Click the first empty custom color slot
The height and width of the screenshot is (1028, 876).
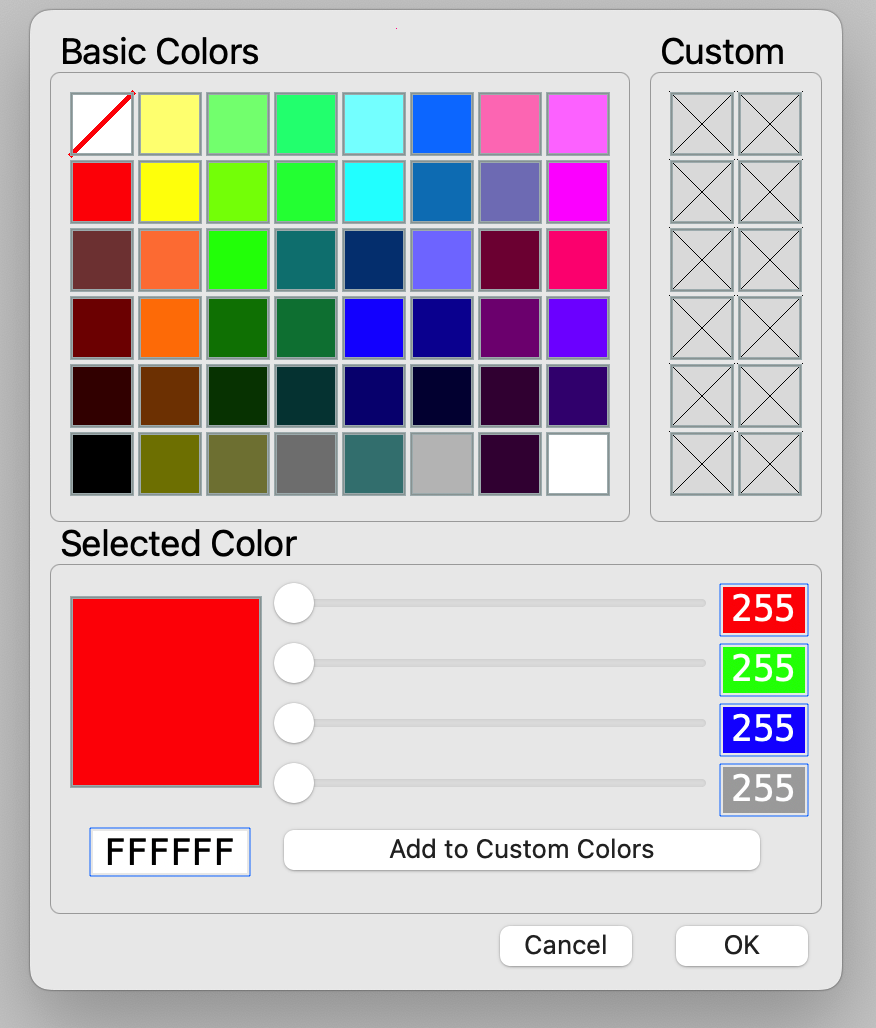[702, 124]
